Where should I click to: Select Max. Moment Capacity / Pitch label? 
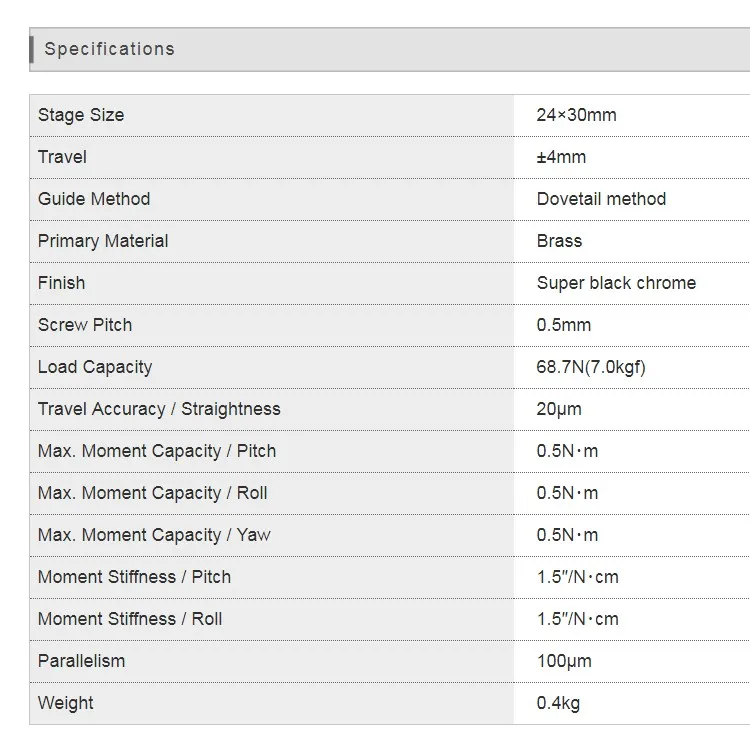pyautogui.click(x=157, y=451)
